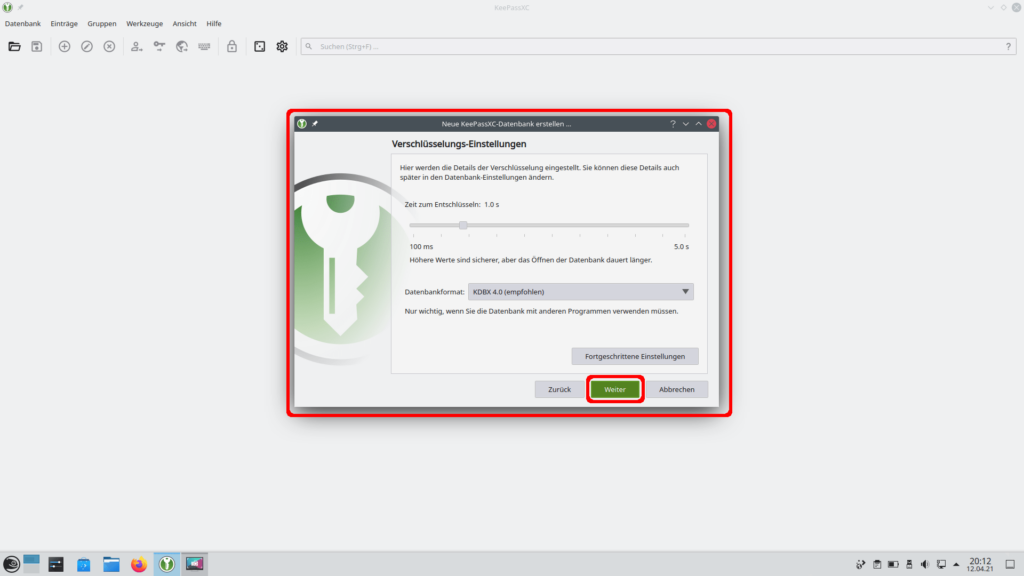Click the "5.0 s" slider label
Viewport: 1024px width, 576px height.
[681, 247]
